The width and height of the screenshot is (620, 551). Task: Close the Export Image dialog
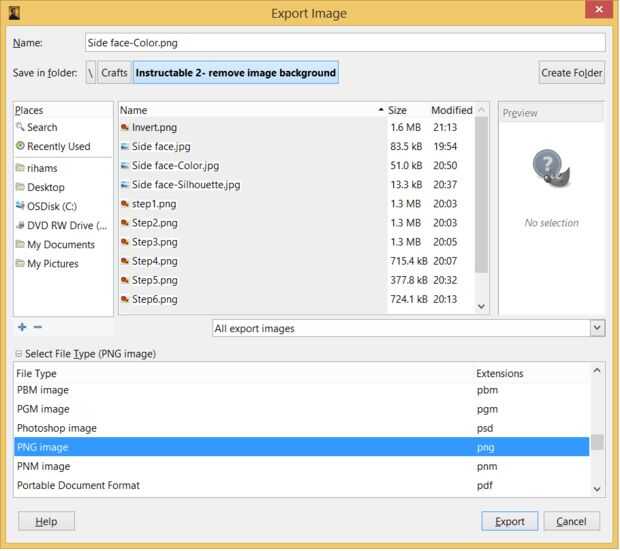599,9
